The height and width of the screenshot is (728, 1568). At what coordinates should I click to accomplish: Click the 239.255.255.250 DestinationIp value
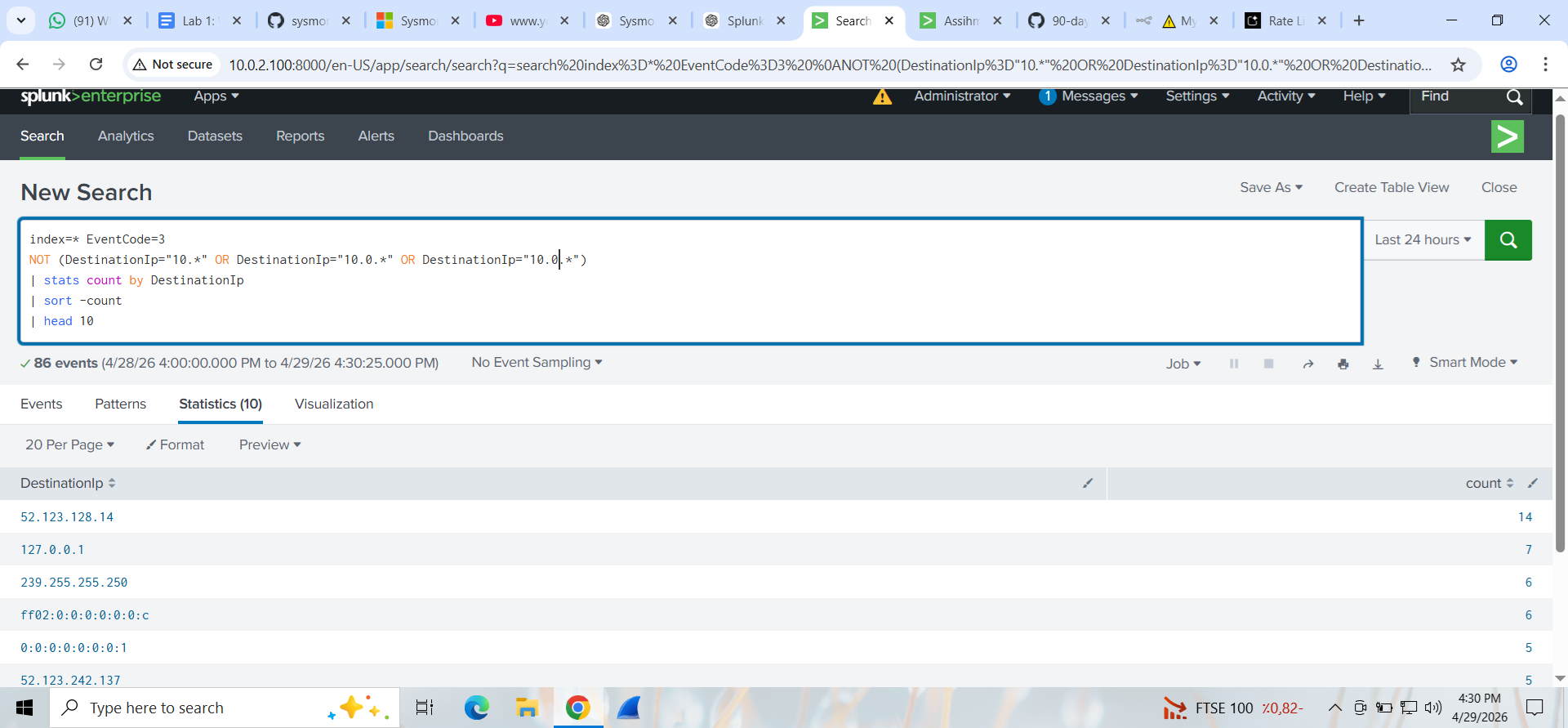(x=74, y=583)
